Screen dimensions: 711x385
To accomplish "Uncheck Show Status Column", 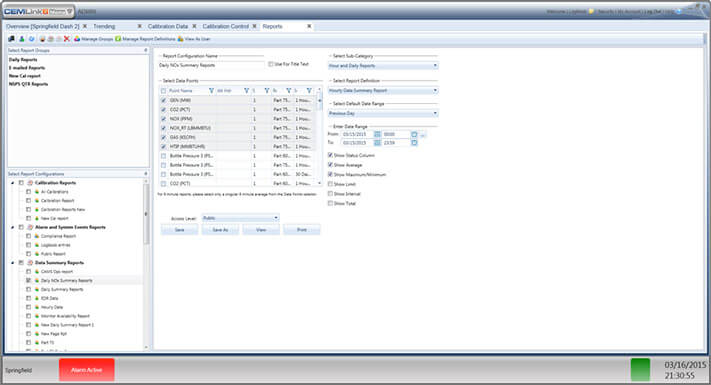I will [x=330, y=155].
